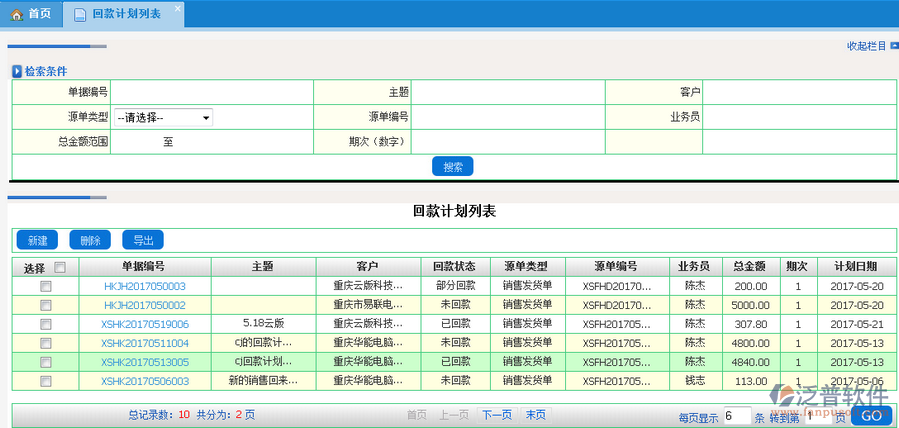Toggle the select-all checkbox in header
This screenshot has width=899, height=428.
click(x=60, y=267)
